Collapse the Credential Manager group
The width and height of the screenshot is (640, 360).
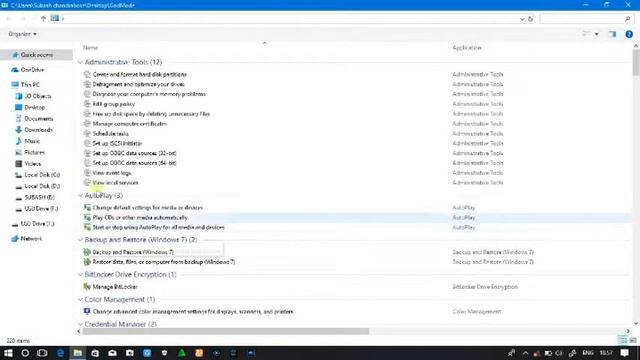click(80, 324)
